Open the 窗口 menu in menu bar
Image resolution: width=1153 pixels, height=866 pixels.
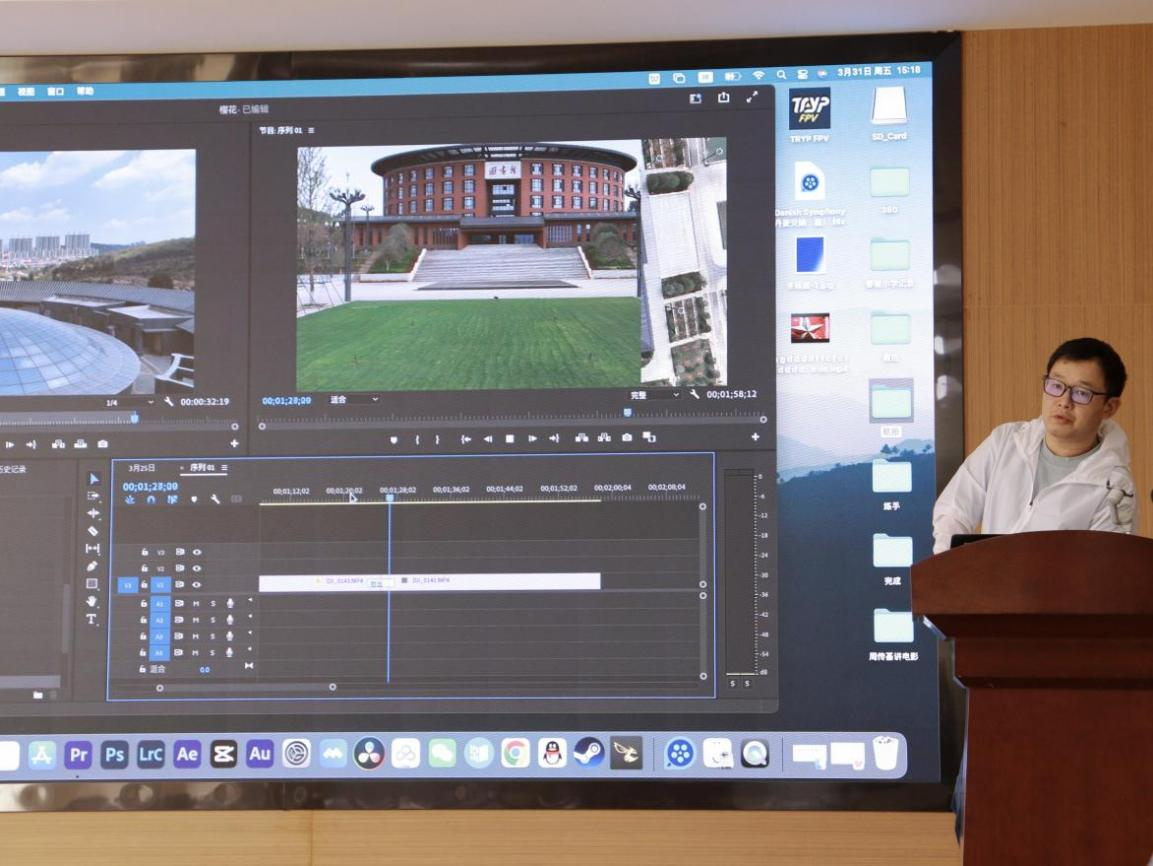click(56, 91)
